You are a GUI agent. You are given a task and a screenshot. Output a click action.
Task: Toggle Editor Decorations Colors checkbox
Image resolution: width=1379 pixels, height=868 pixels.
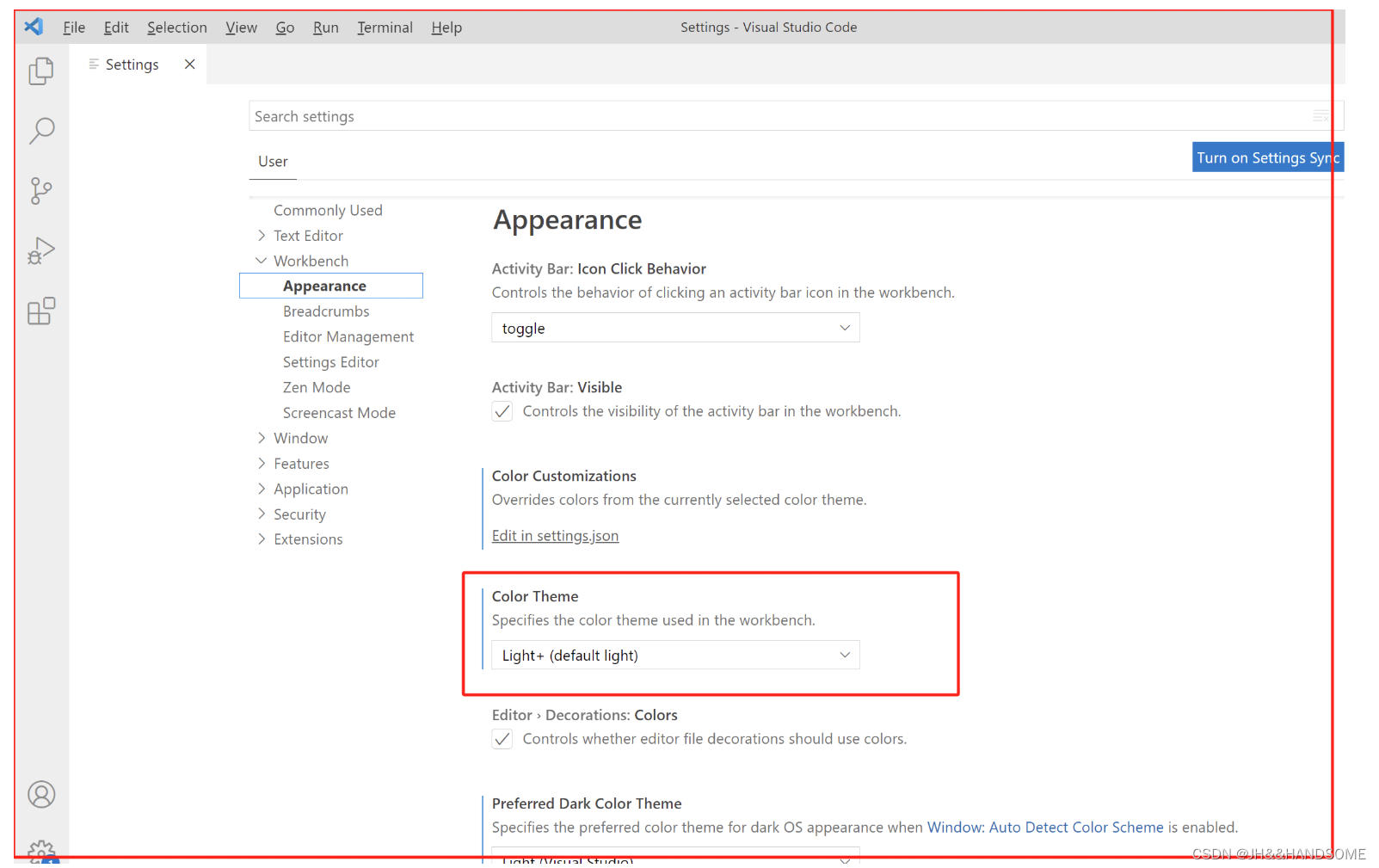(502, 739)
